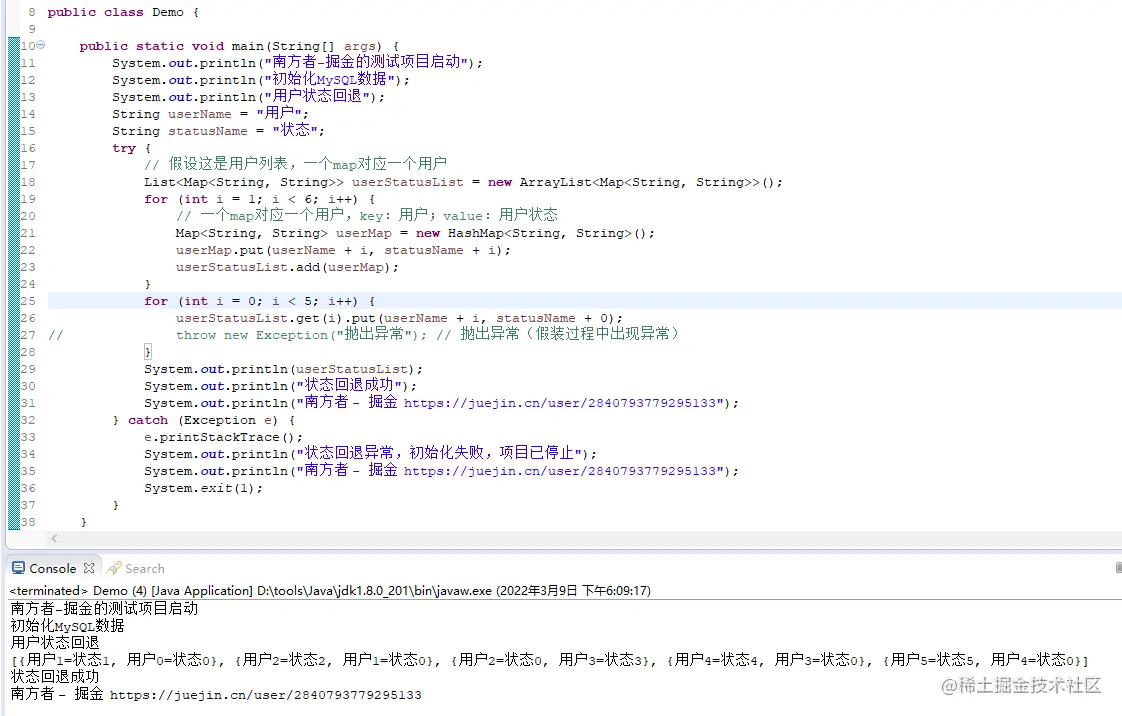Click the "try {" keyword line

point(132,148)
